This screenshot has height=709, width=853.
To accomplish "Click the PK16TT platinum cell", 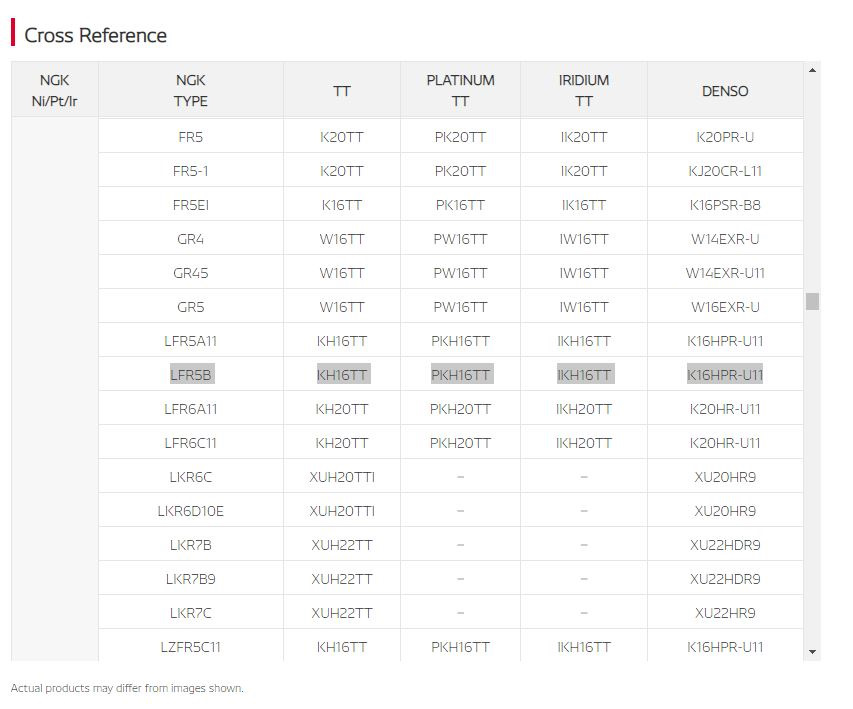I will (460, 205).
